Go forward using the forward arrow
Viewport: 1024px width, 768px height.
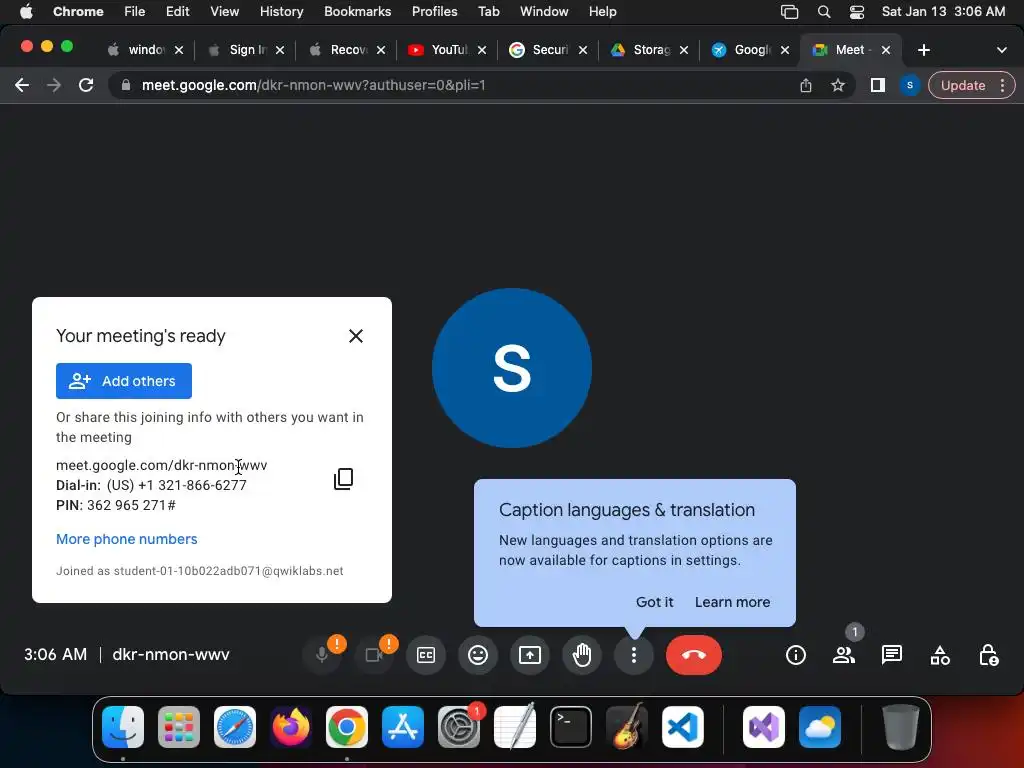pos(54,85)
